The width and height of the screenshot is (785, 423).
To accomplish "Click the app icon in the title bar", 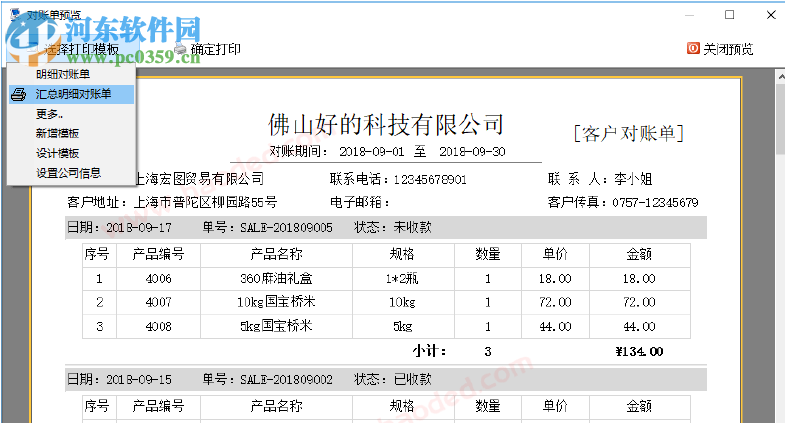I will click(x=16, y=14).
